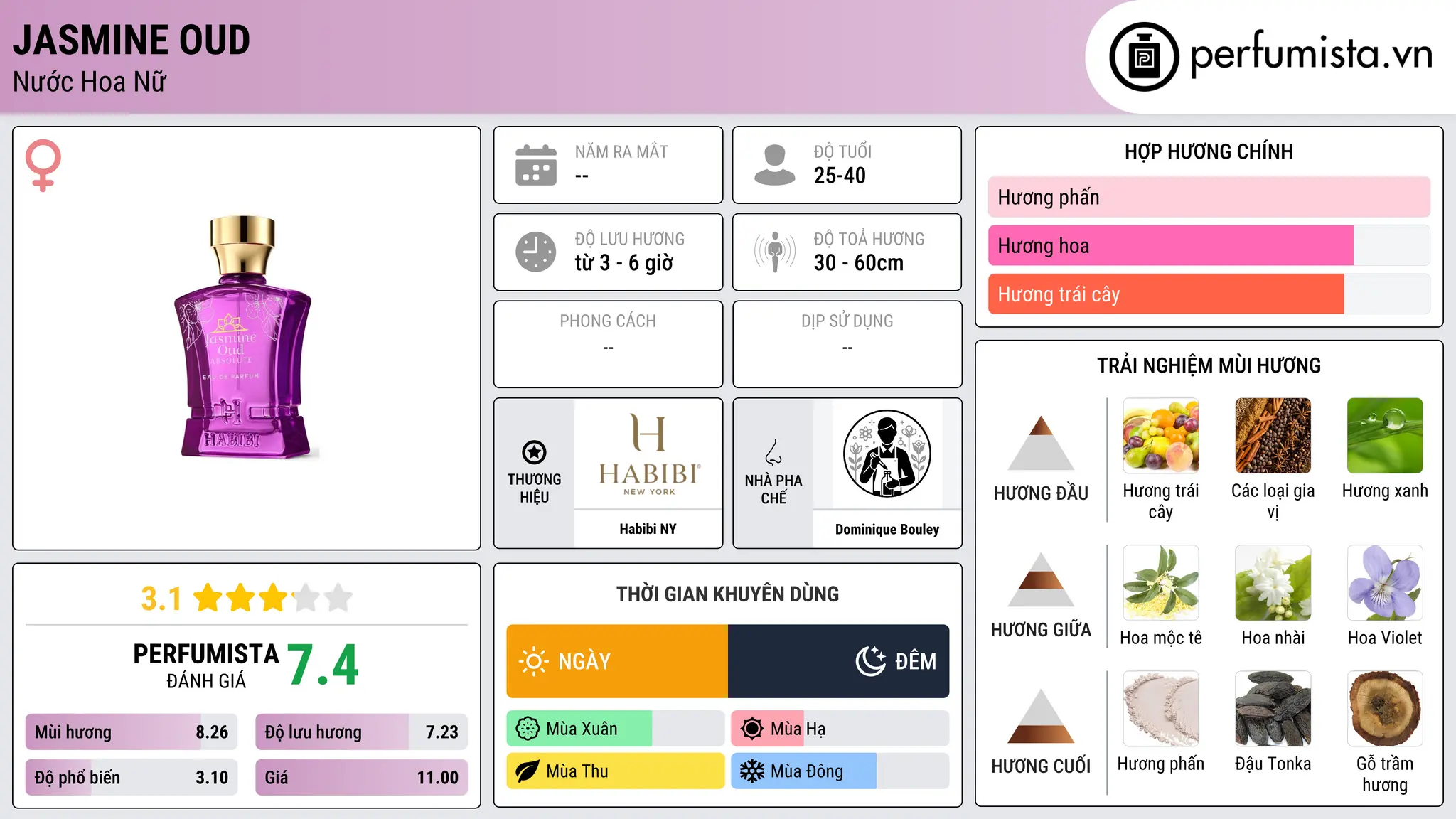
Task: Click the Mùa Xuân season bar
Action: pos(616,729)
